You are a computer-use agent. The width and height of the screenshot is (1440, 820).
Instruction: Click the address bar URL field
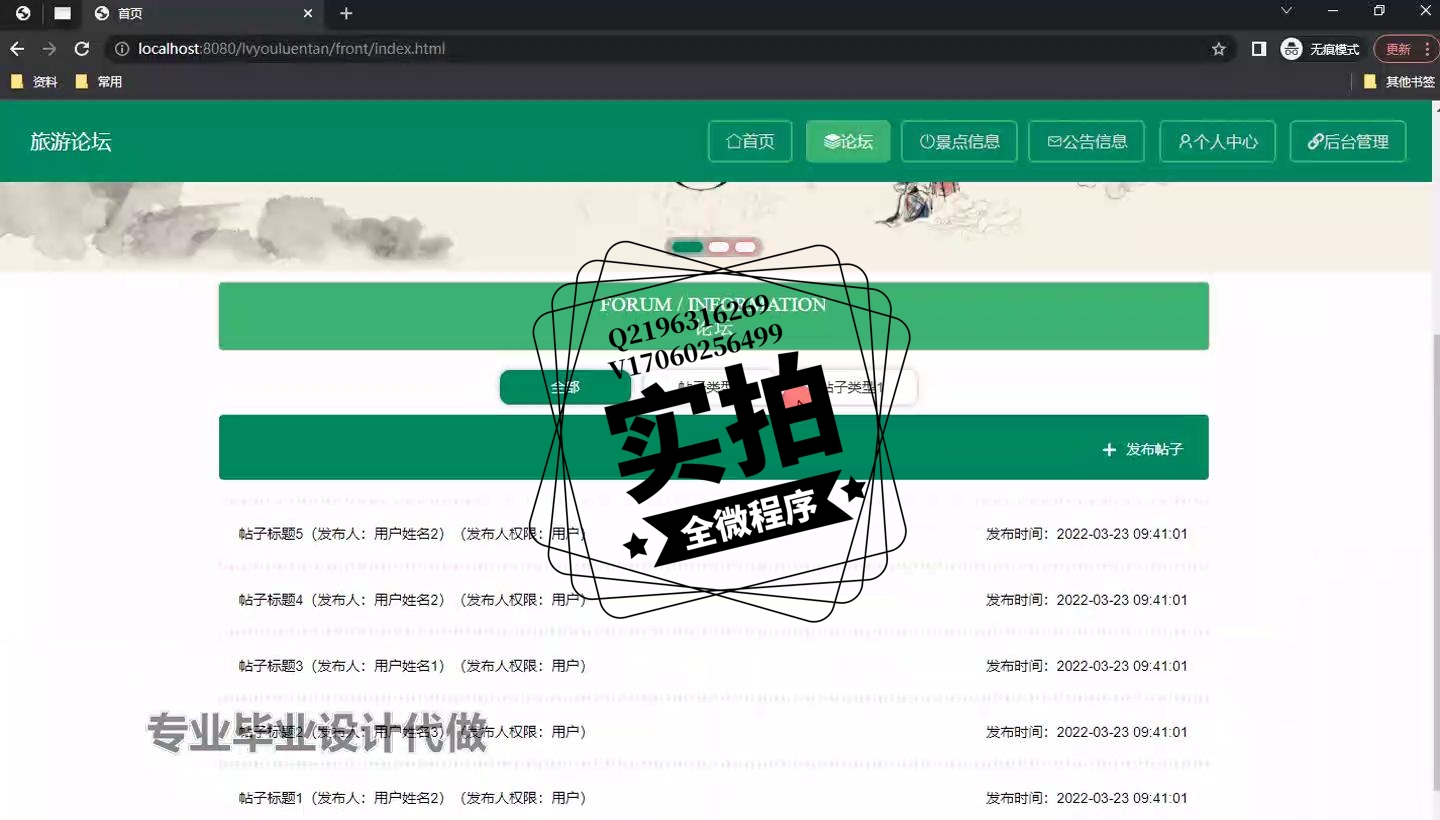[660, 49]
